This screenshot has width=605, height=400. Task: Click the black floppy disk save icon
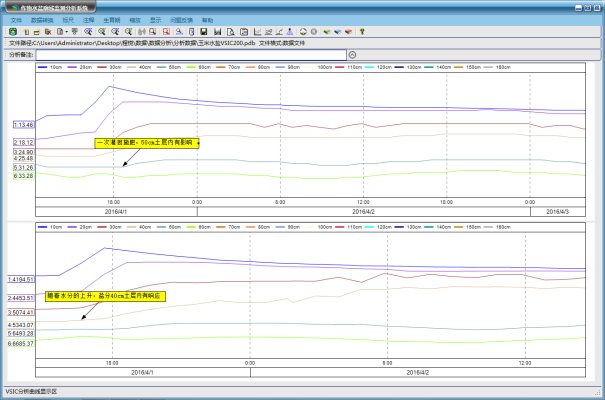(204, 32)
